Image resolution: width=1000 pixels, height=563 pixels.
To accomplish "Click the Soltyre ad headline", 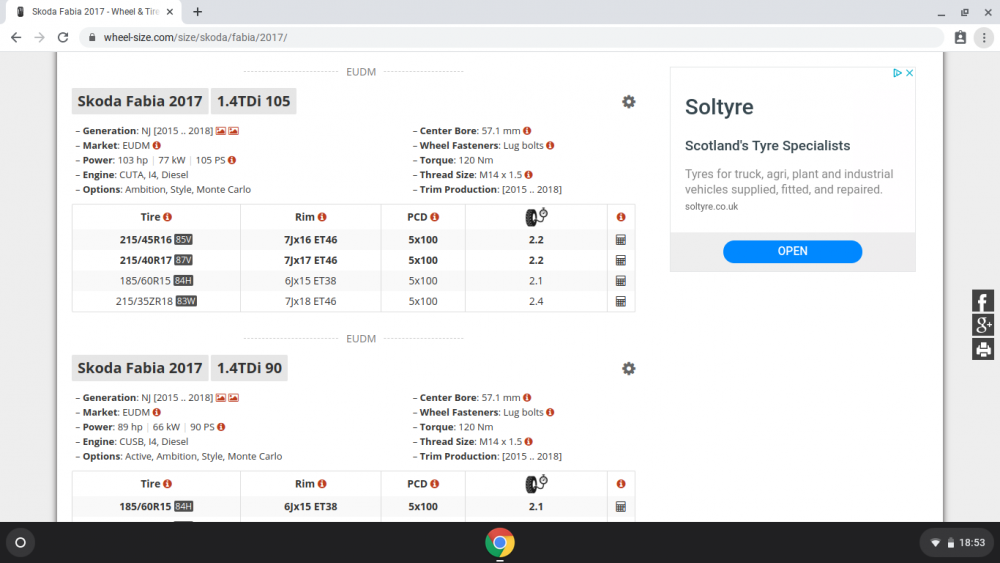I will click(x=719, y=107).
